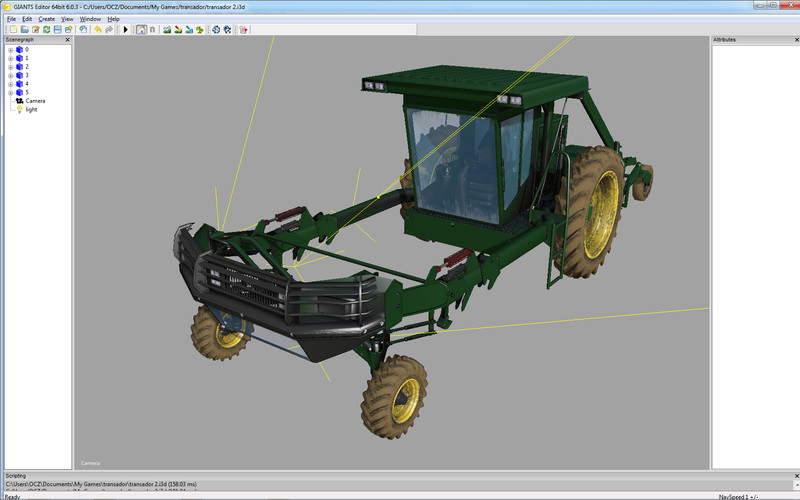The width and height of the screenshot is (800, 500).
Task: Click the New file toolbar icon
Action: tap(12, 30)
